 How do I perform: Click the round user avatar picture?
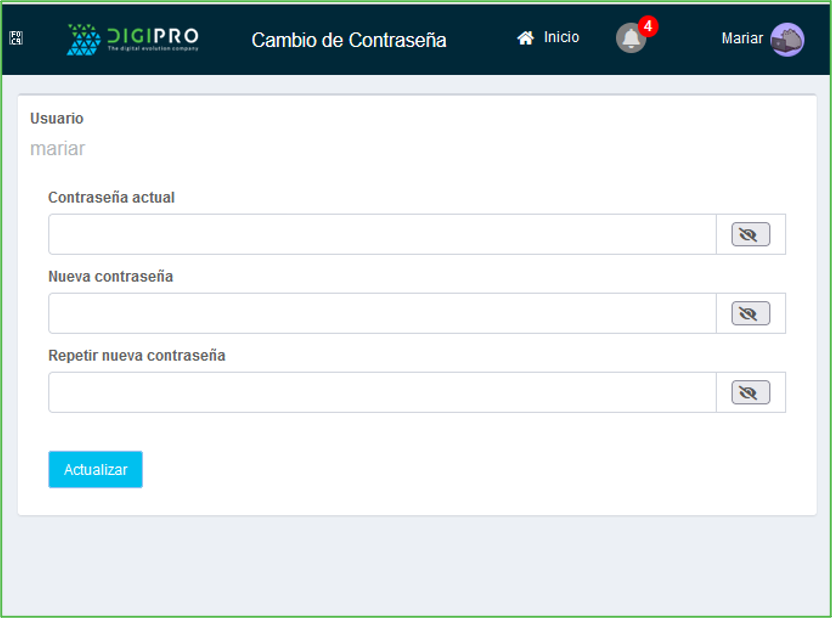pos(787,39)
